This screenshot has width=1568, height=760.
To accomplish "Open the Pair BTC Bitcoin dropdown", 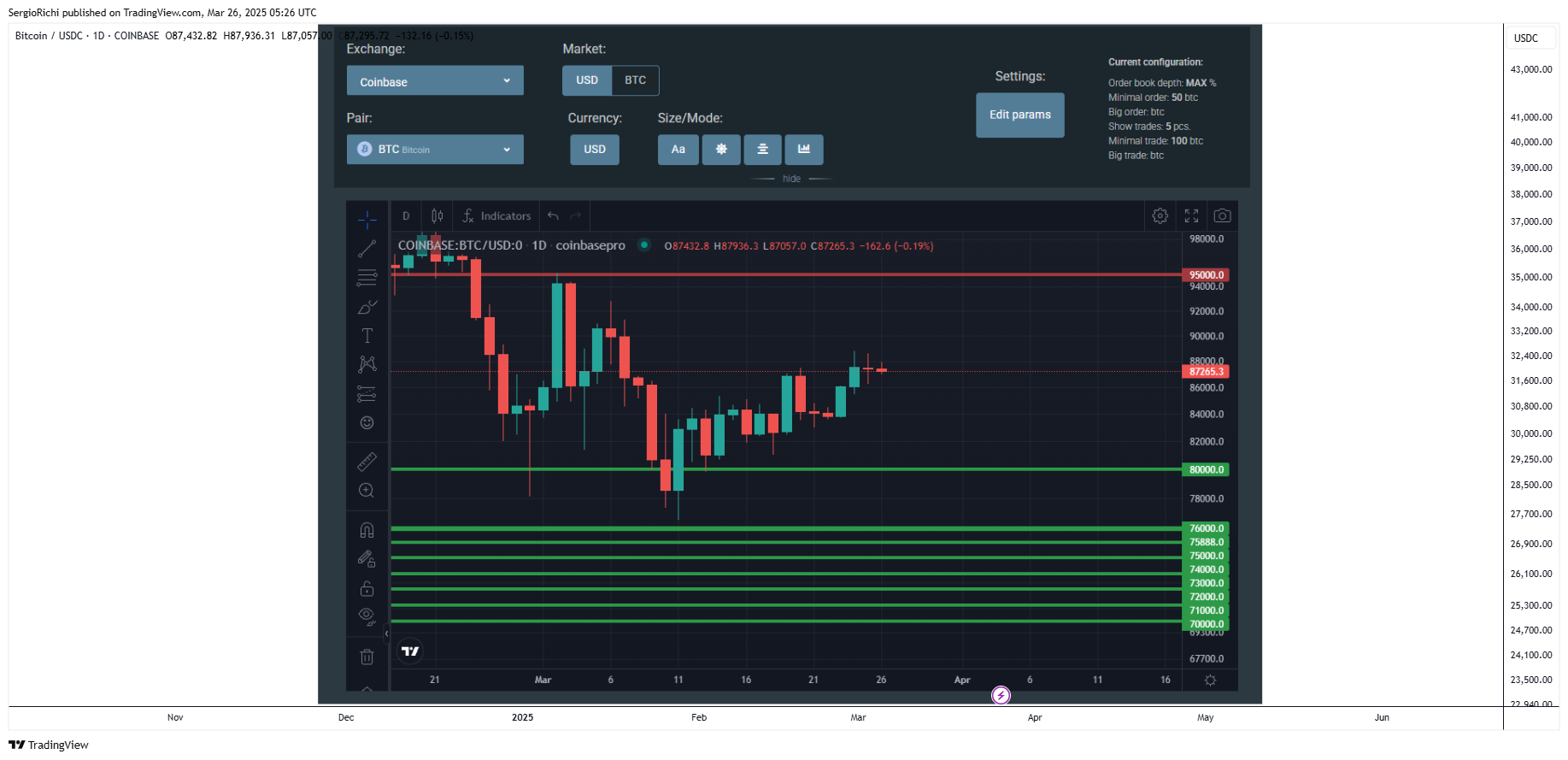I will [x=435, y=150].
